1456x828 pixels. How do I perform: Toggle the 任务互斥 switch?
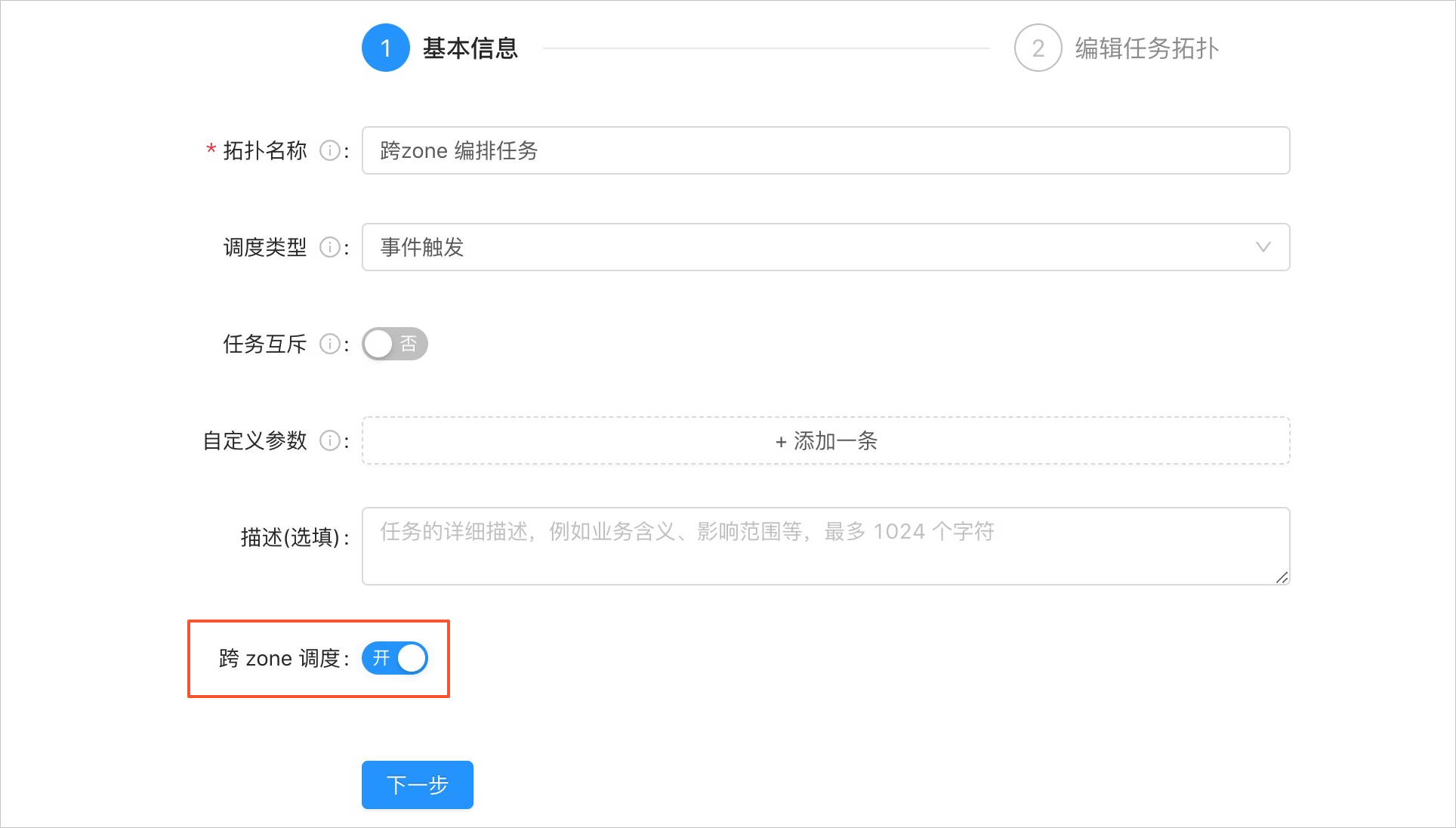395,344
